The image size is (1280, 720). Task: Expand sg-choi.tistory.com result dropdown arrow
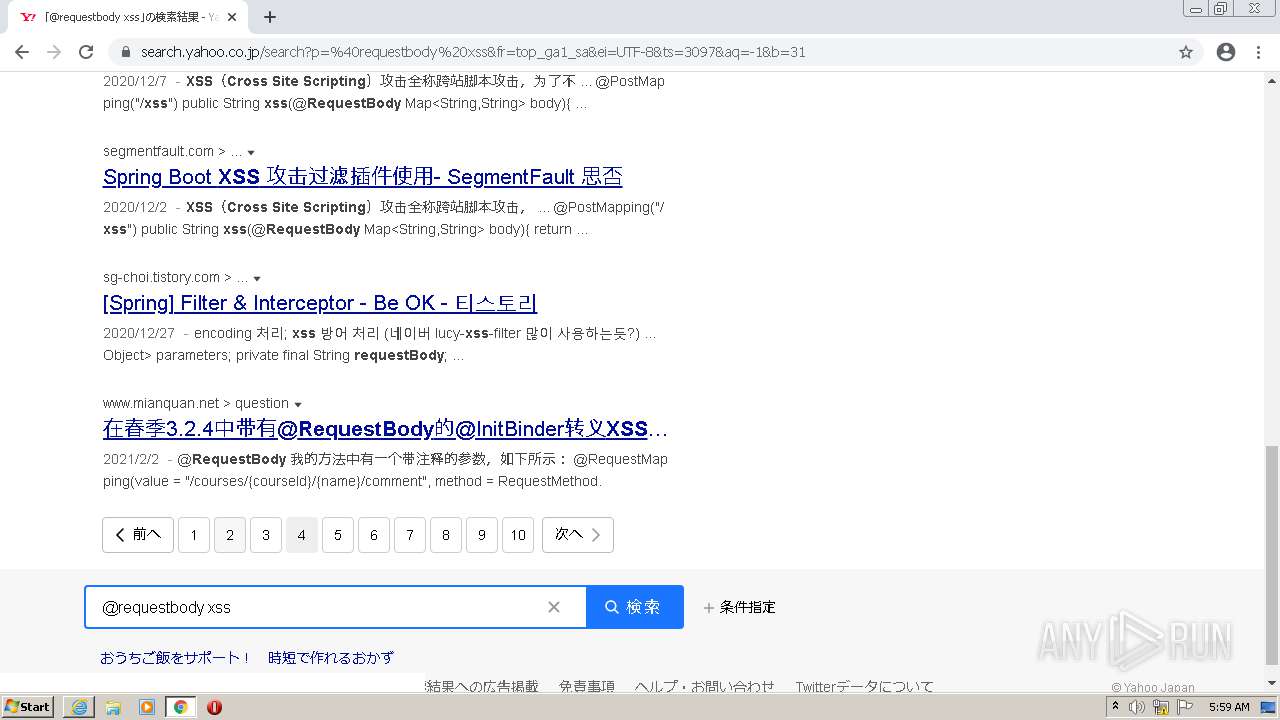(257, 279)
